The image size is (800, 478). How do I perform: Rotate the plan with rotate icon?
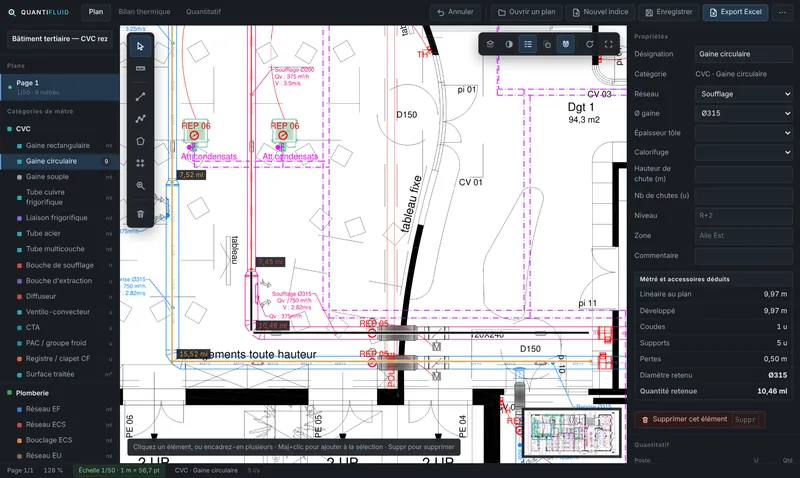(x=589, y=44)
